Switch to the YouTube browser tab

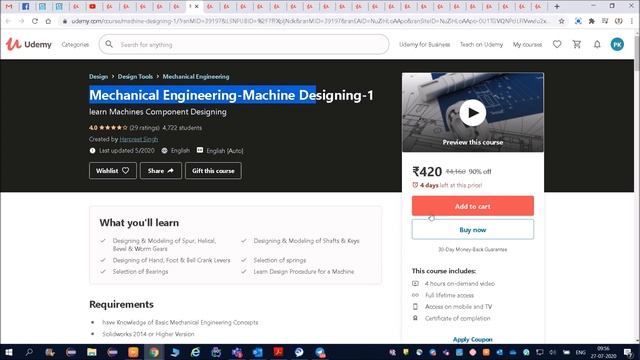click(x=93, y=7)
